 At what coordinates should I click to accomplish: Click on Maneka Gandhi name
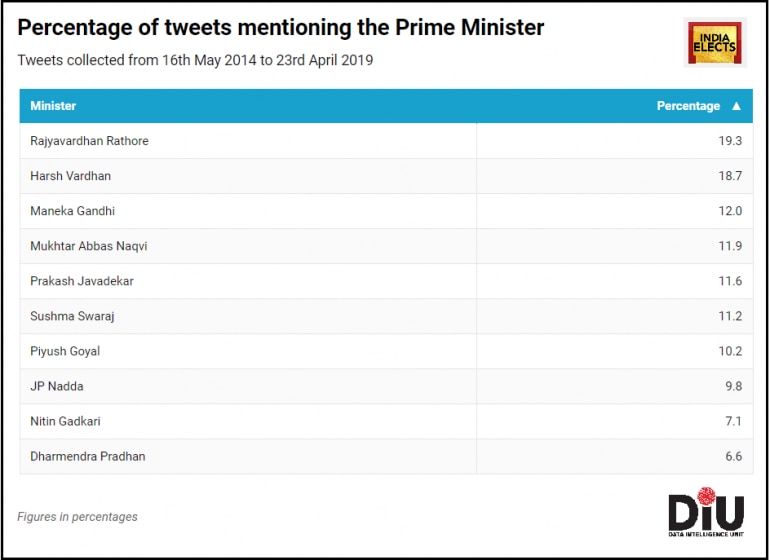[x=72, y=211]
